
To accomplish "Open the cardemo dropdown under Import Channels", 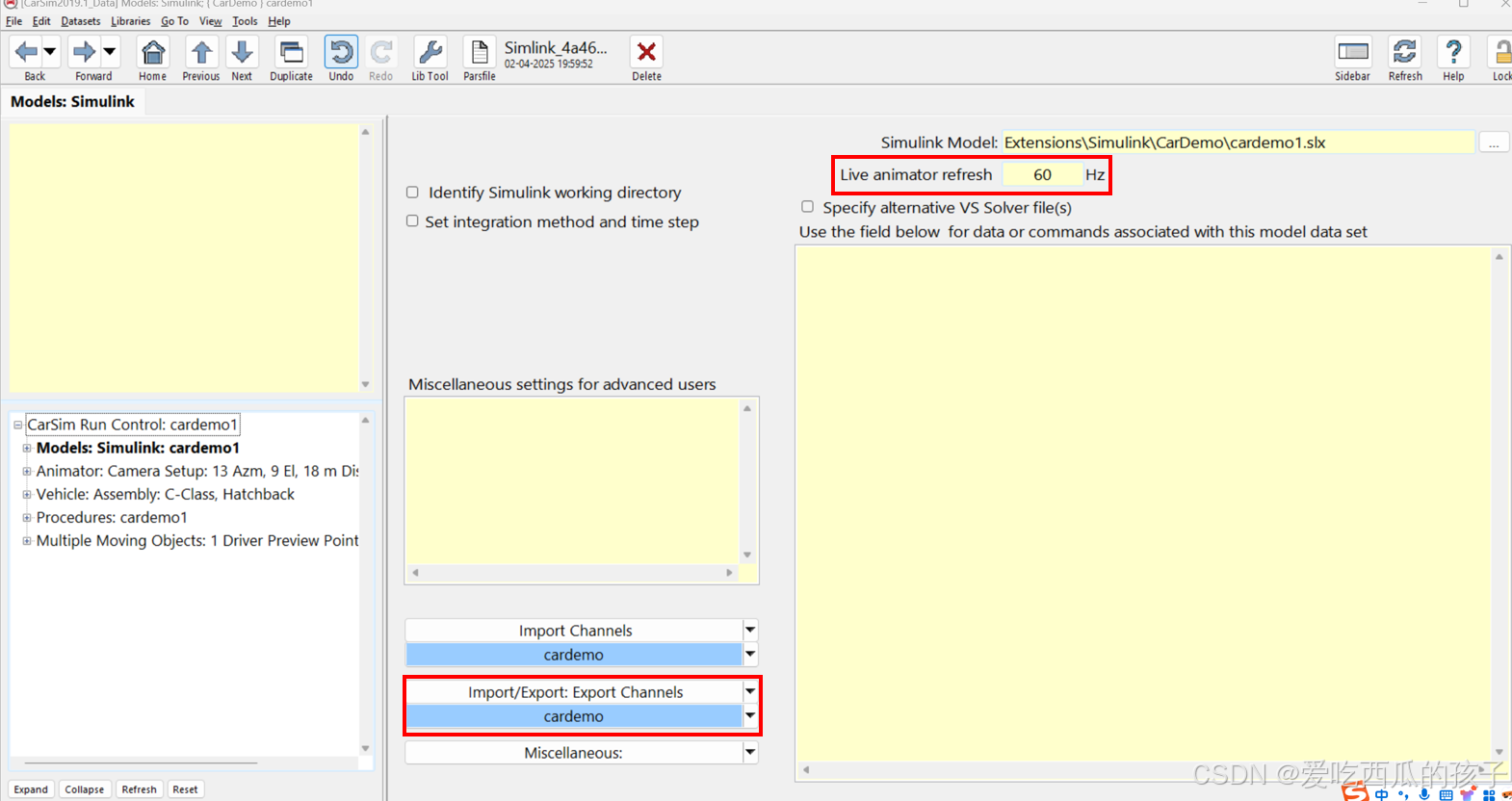I will 750,655.
